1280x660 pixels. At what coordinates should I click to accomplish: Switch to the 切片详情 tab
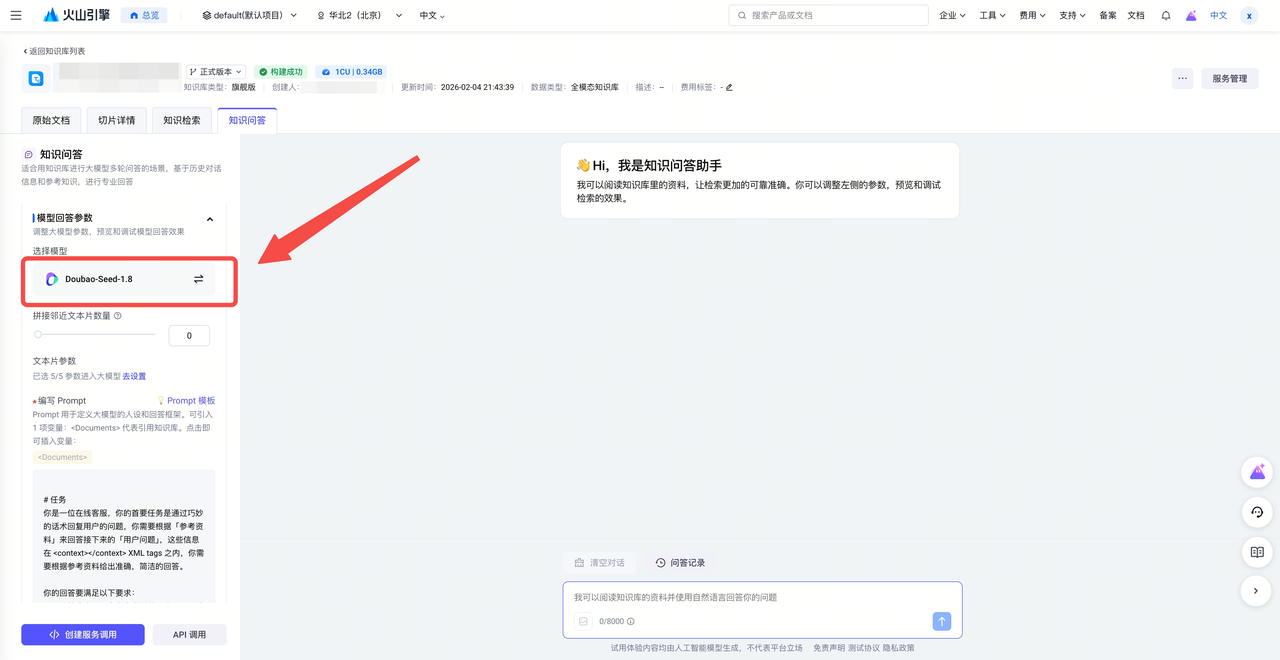tap(117, 120)
